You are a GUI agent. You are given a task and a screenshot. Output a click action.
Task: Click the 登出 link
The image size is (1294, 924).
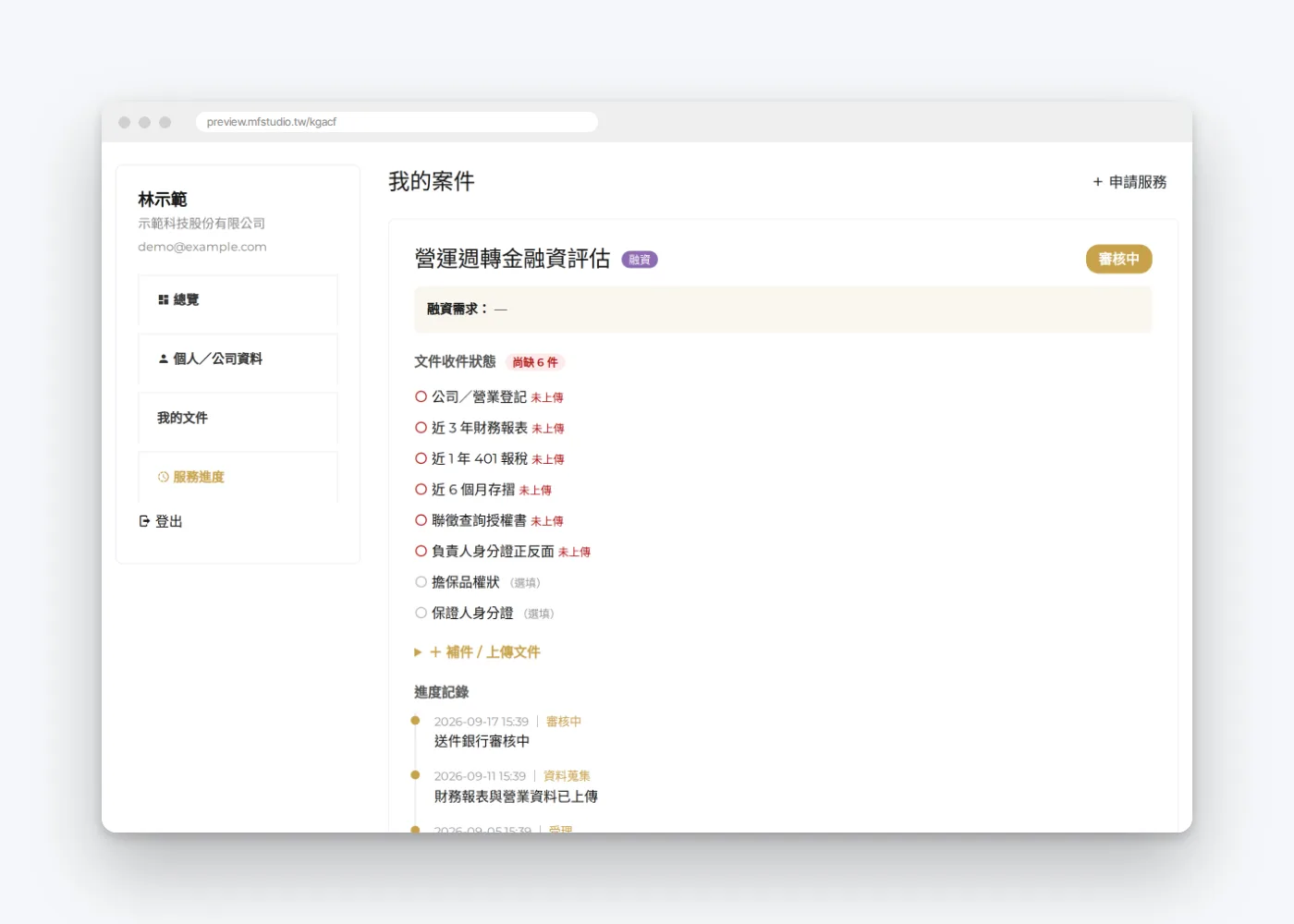pos(161,521)
